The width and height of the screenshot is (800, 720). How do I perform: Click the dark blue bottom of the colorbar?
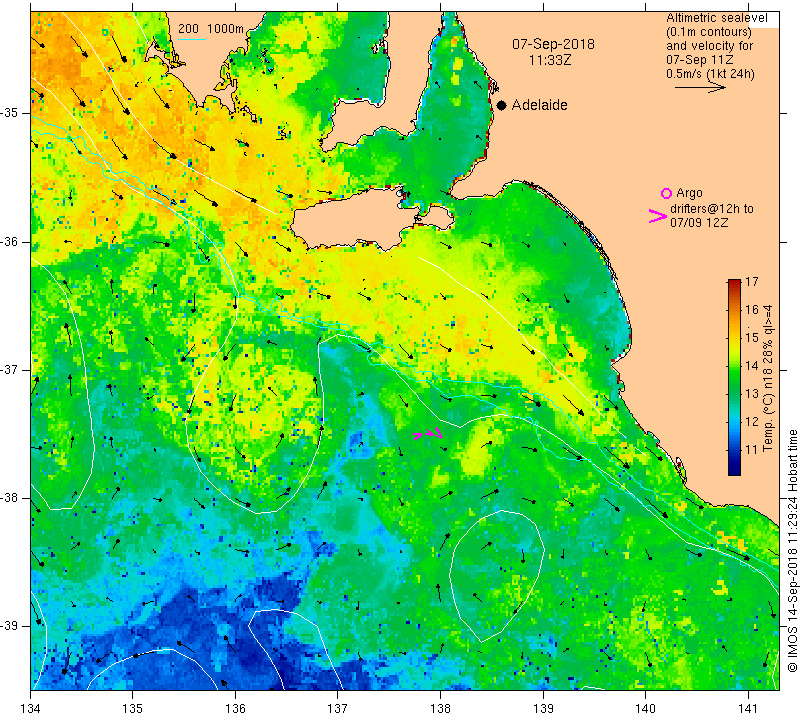(734, 469)
